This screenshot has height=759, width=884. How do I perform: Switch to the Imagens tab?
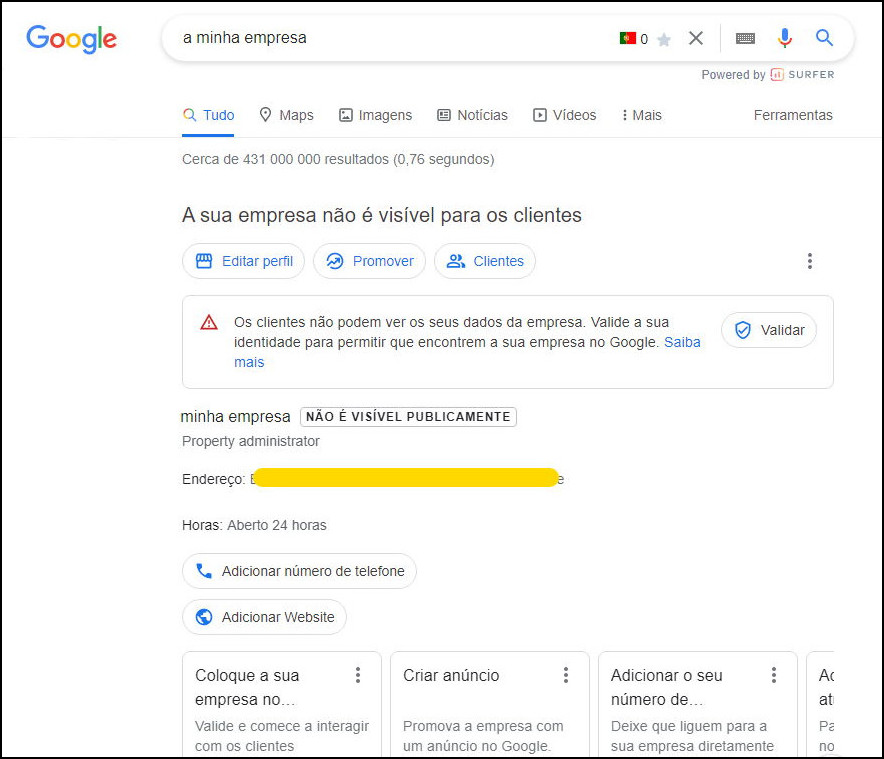375,115
